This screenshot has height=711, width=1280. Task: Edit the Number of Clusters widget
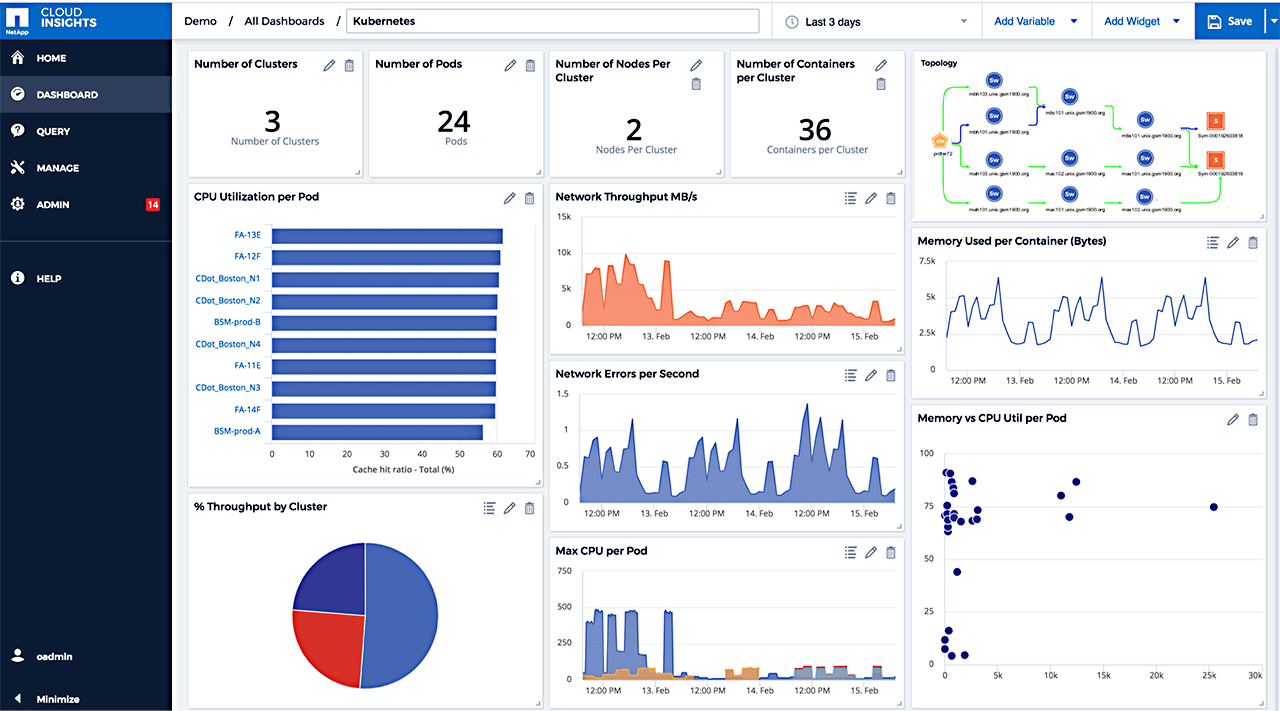[329, 64]
